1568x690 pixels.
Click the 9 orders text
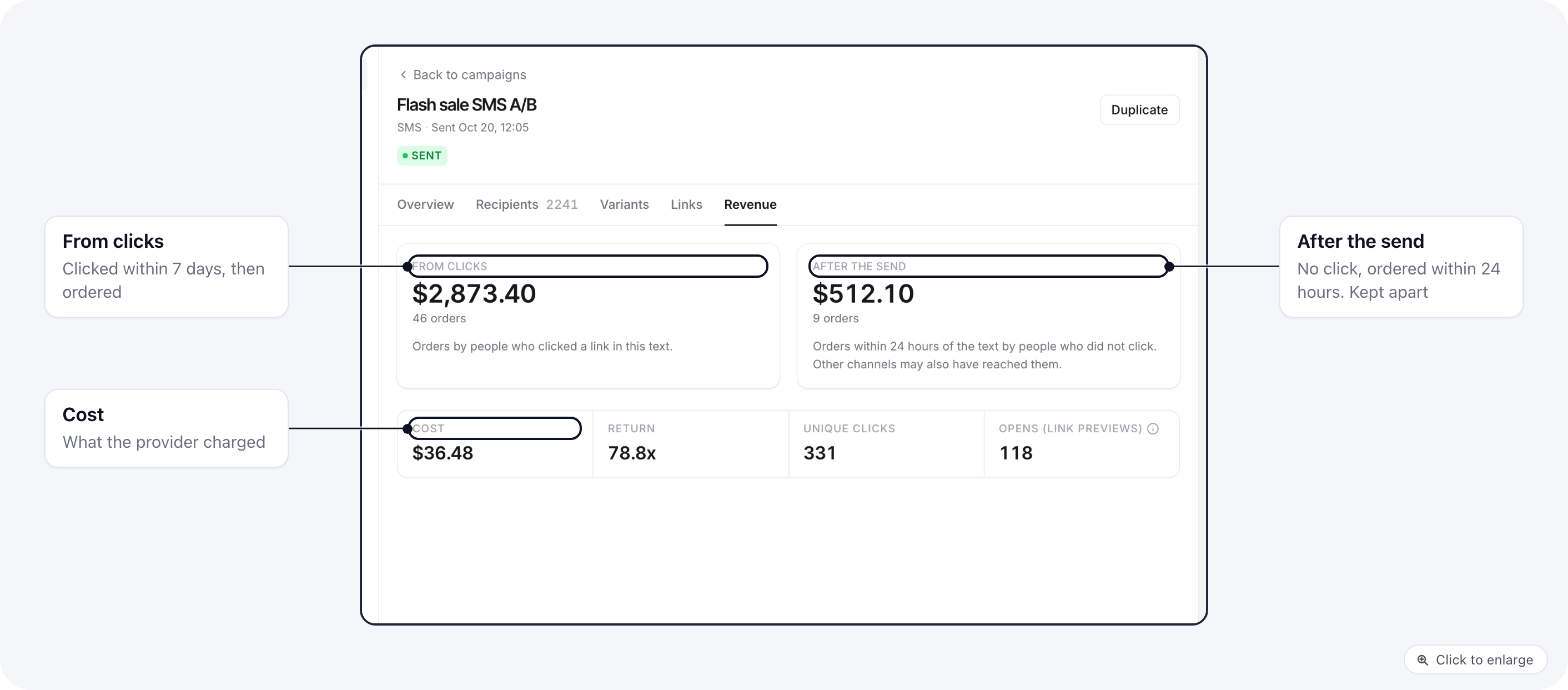click(x=836, y=318)
